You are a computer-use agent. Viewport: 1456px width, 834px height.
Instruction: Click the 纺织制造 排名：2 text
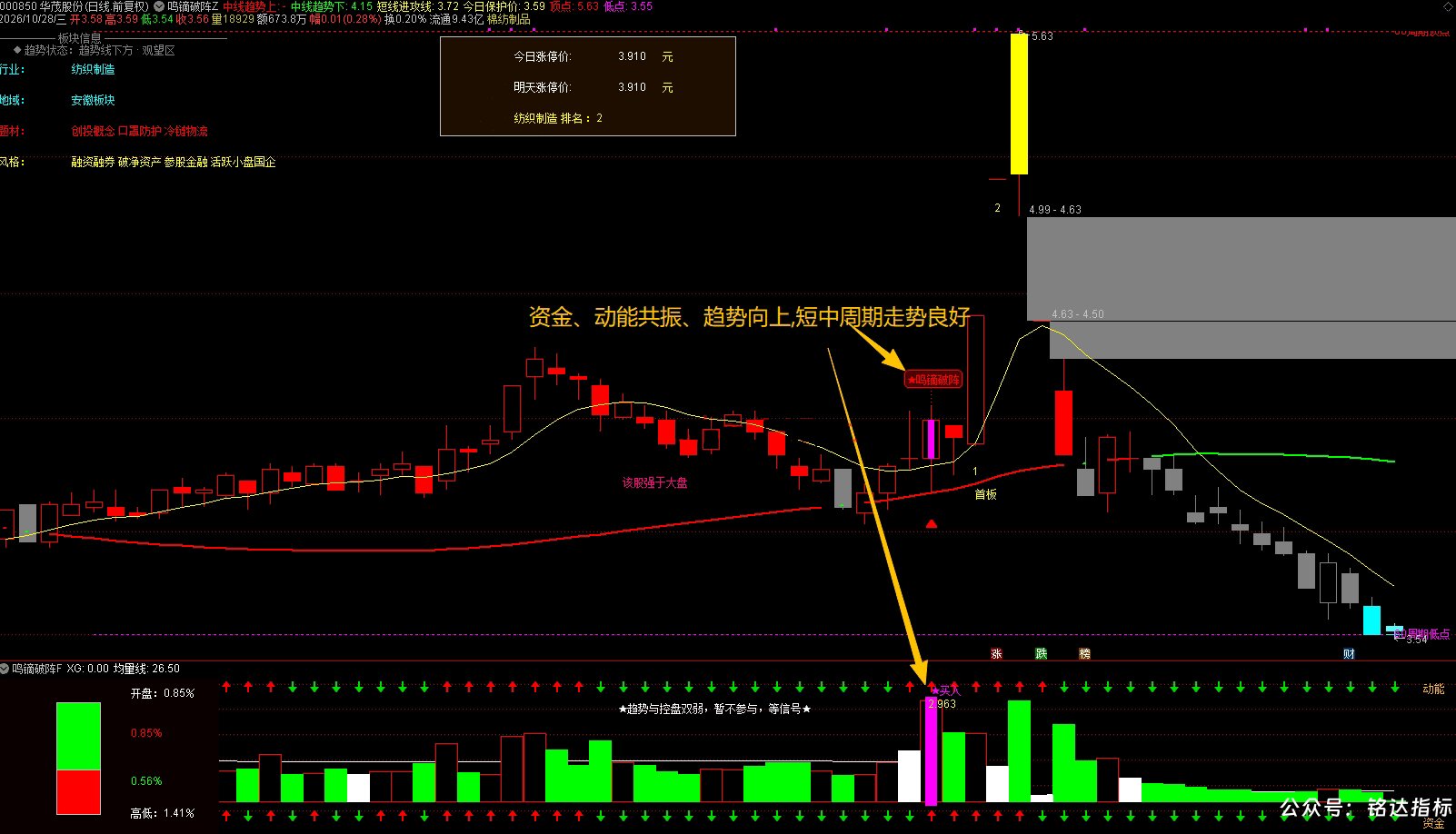[558, 118]
